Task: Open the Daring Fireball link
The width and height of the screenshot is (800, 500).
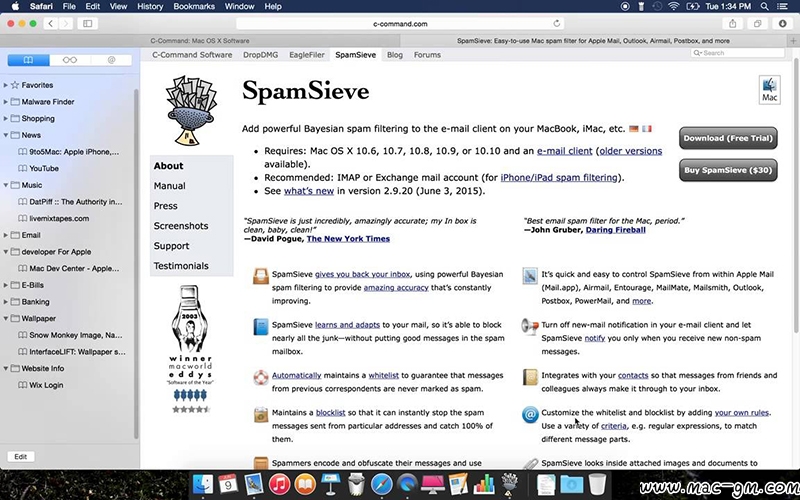Action: coord(615,230)
